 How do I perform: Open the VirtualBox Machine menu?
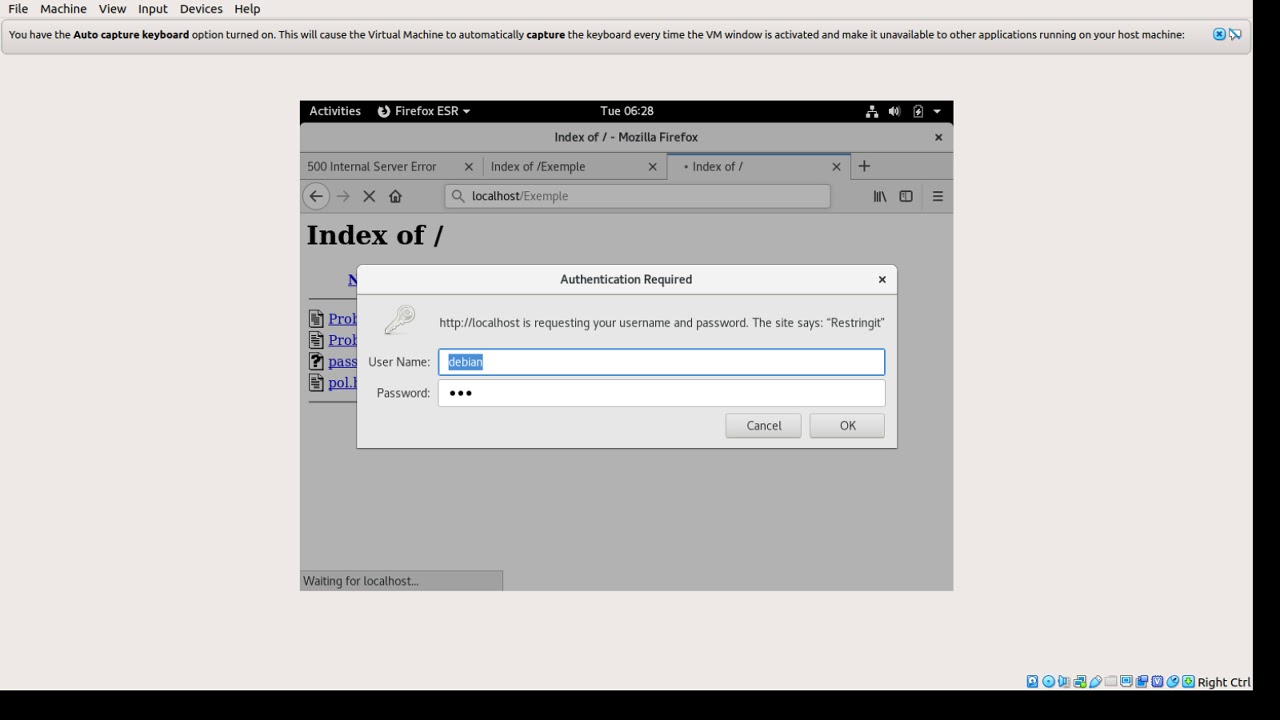pos(63,9)
